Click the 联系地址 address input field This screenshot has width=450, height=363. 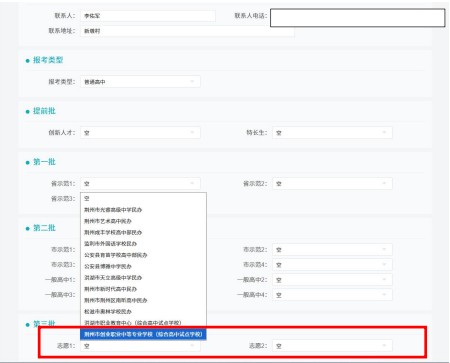187,31
